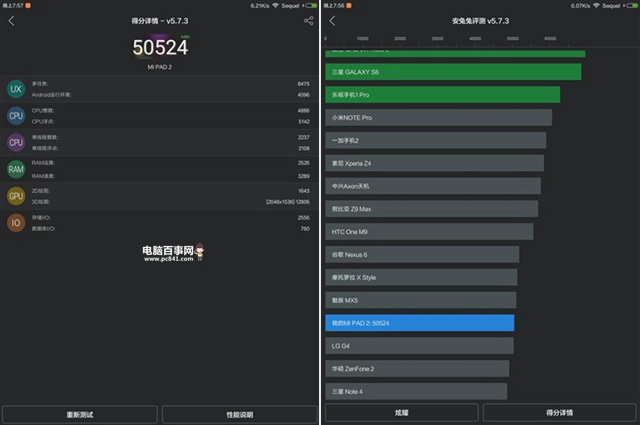Screen dimensions: 640x425
Task: Tap the share icon on score details screen
Action: pos(309,21)
